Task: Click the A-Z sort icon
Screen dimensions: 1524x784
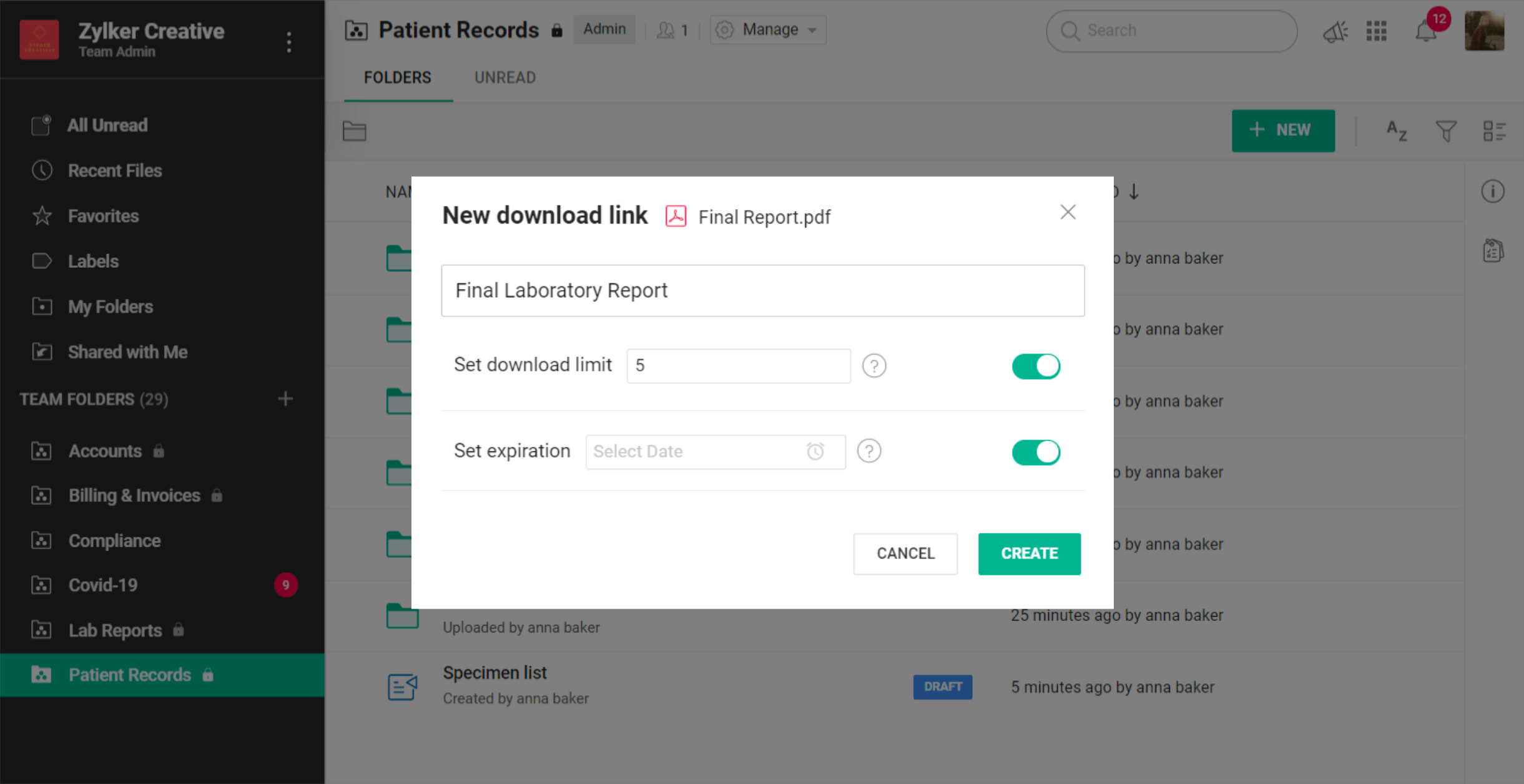Action: coord(1397,131)
